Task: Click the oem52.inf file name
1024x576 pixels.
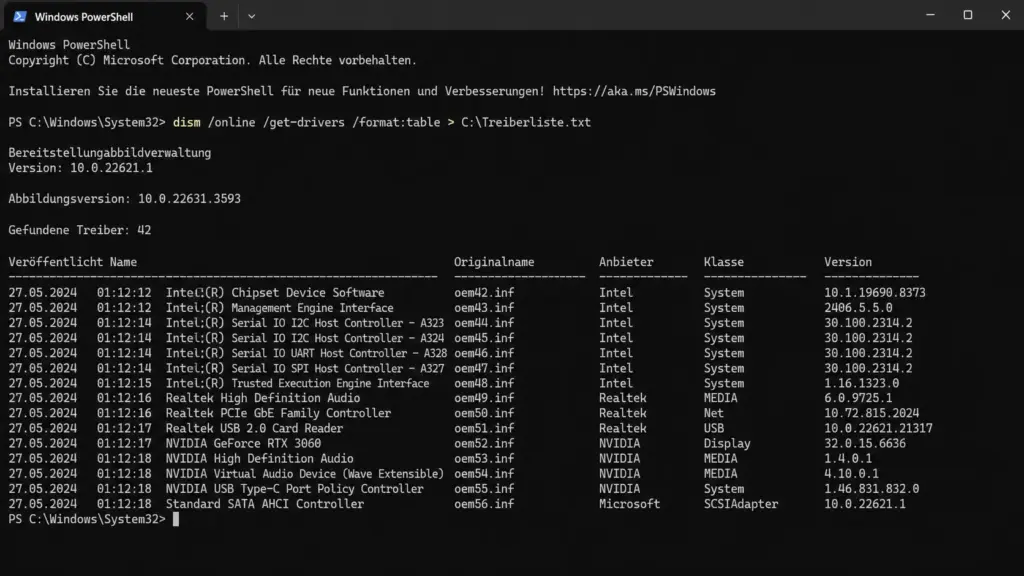Action: click(484, 443)
